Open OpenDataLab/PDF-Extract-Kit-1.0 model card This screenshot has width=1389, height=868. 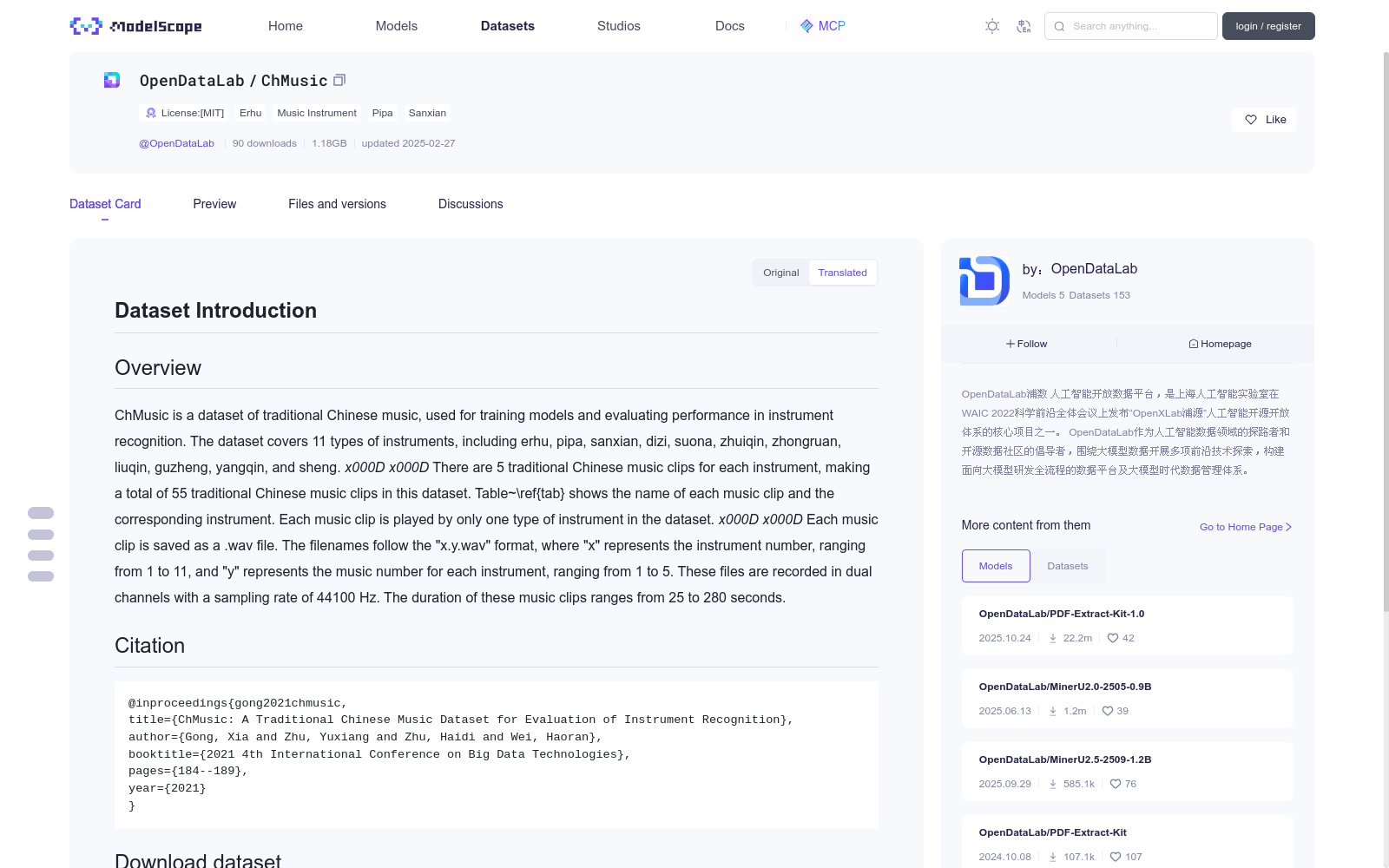click(x=1061, y=614)
